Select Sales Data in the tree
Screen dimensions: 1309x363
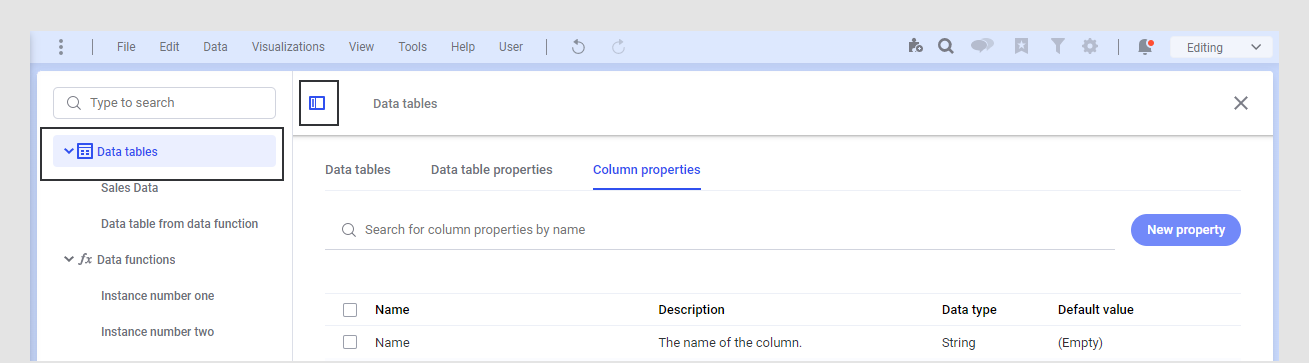pyautogui.click(x=130, y=188)
